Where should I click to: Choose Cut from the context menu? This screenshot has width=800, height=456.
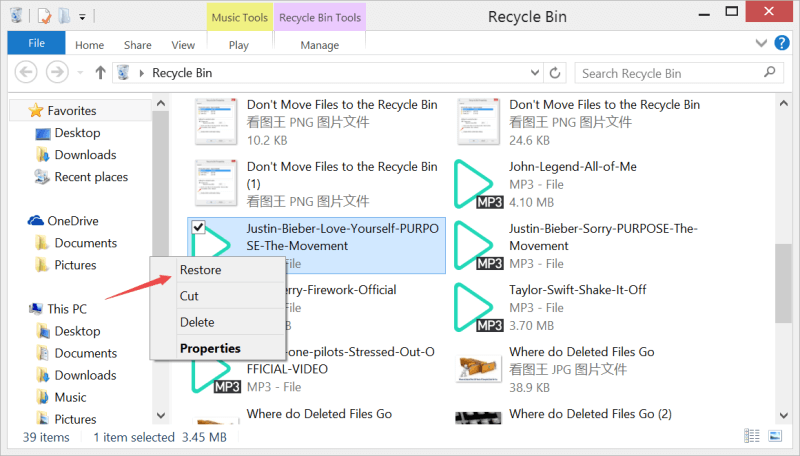coord(218,296)
